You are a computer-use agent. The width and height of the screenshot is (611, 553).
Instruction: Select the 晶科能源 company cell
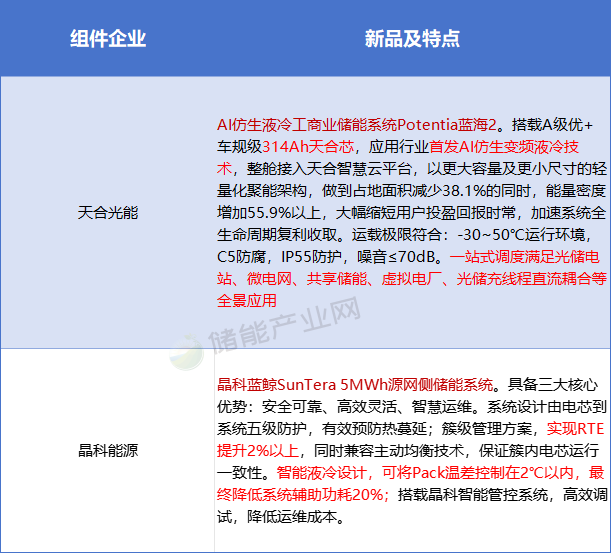point(108,451)
